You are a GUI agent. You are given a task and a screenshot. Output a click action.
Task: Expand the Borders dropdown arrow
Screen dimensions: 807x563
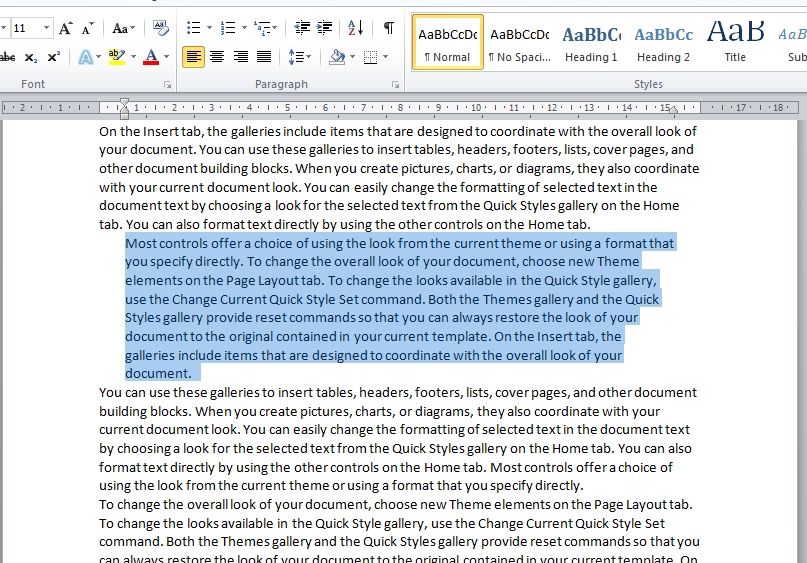click(x=385, y=57)
